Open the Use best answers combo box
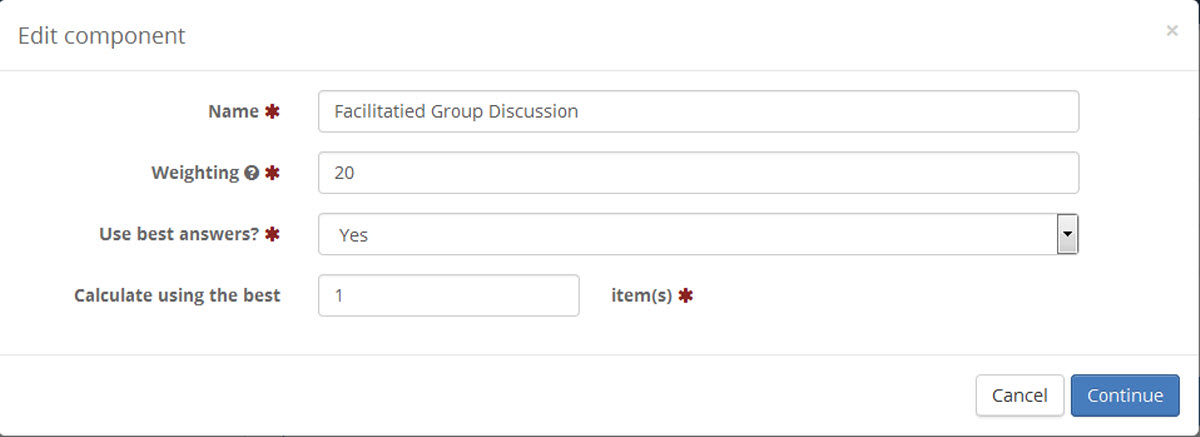Screen dimensions: 1200x437 [698, 235]
